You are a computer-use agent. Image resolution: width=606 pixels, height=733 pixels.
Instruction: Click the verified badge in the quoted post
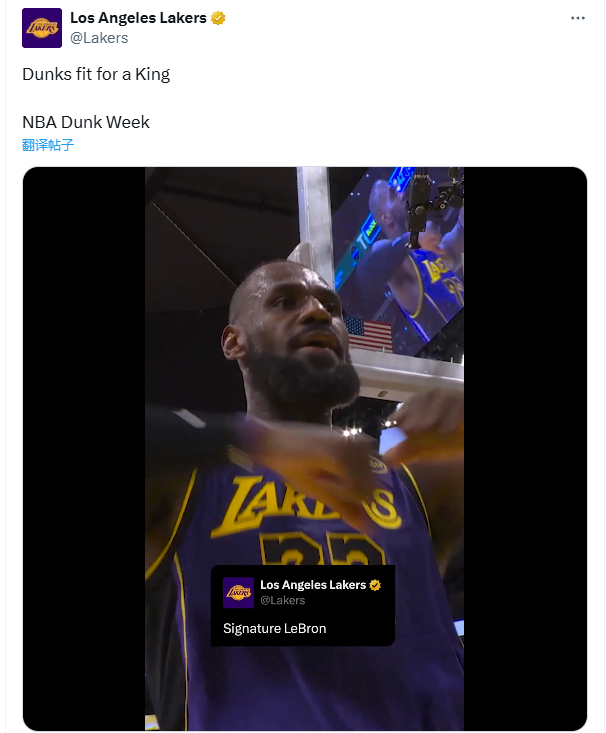point(376,585)
